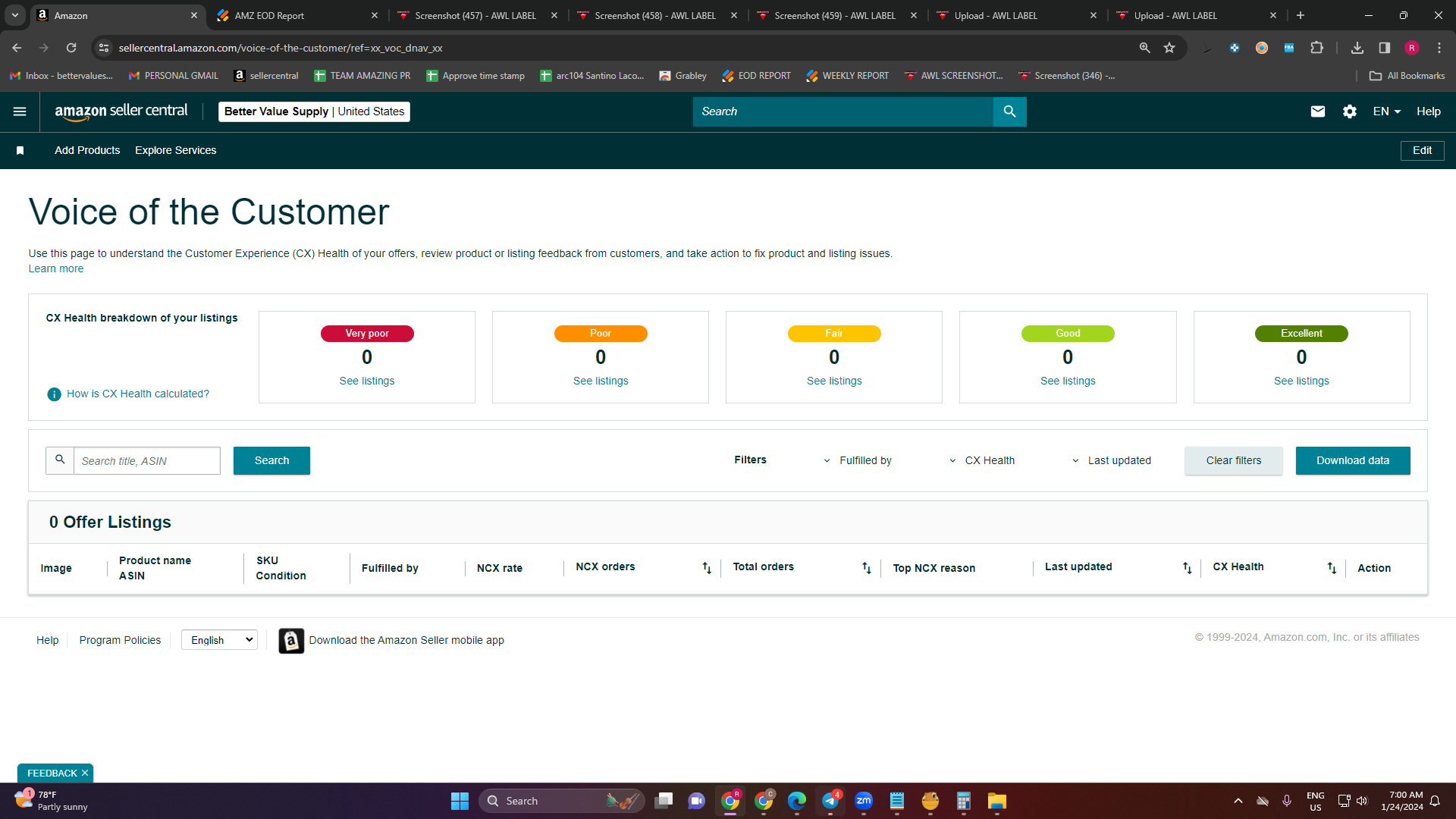Open the Calculator app in taskbar
The image size is (1456, 819).
tap(964, 801)
